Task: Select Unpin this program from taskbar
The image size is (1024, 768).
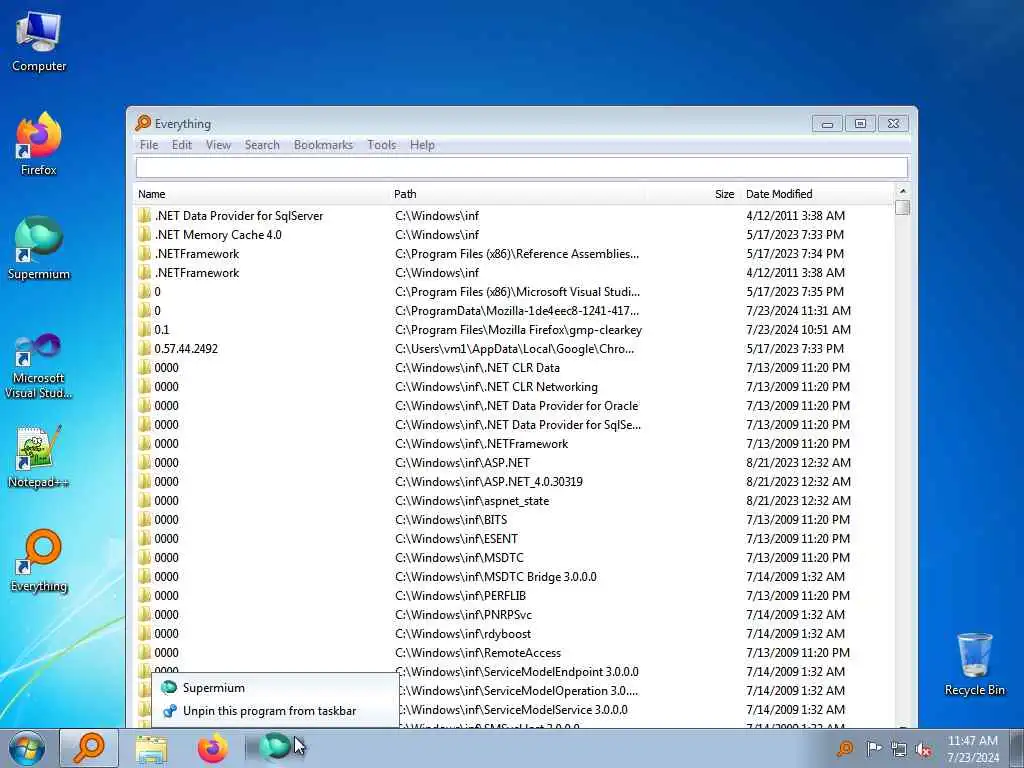Action: 275,711
